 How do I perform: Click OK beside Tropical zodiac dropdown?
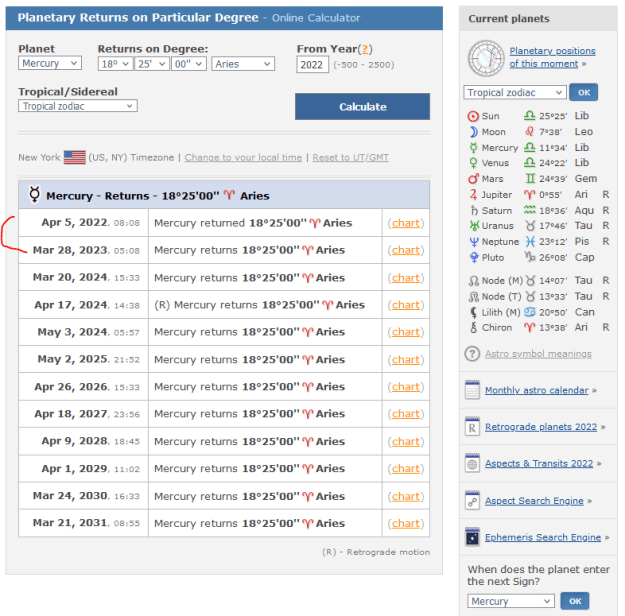(x=584, y=92)
